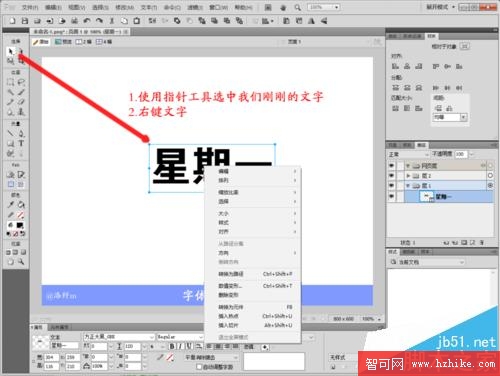Viewport: 500px width, 376px height.
Task: Click the Save icon in main toolbar
Action: [24, 21]
